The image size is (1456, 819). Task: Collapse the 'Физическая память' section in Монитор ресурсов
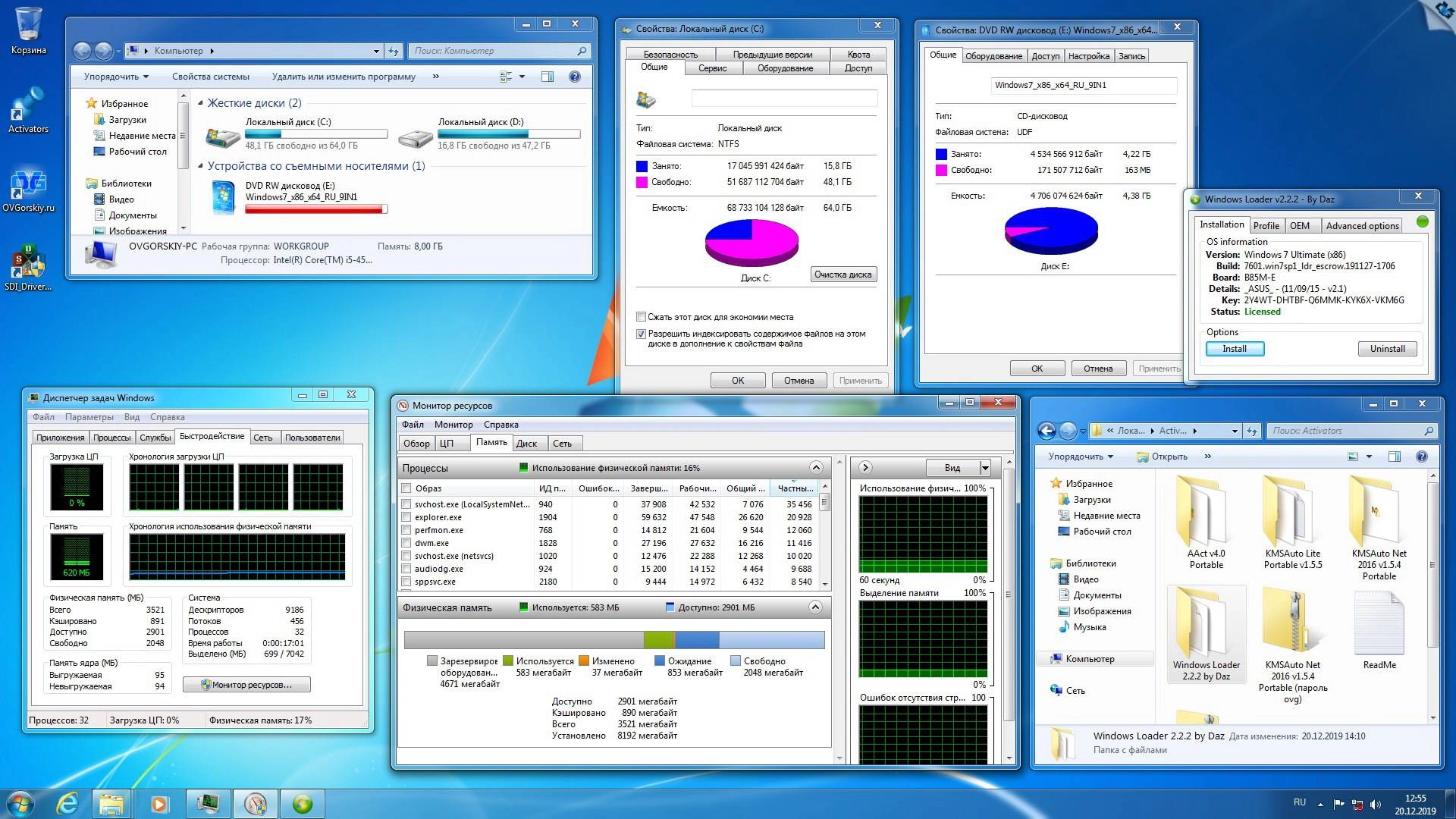click(817, 607)
